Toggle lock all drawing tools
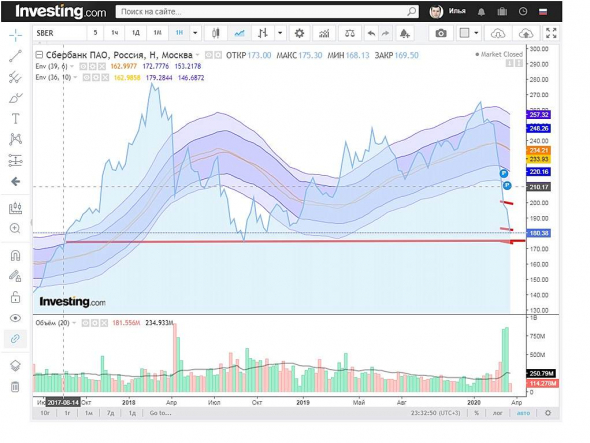 [15, 297]
